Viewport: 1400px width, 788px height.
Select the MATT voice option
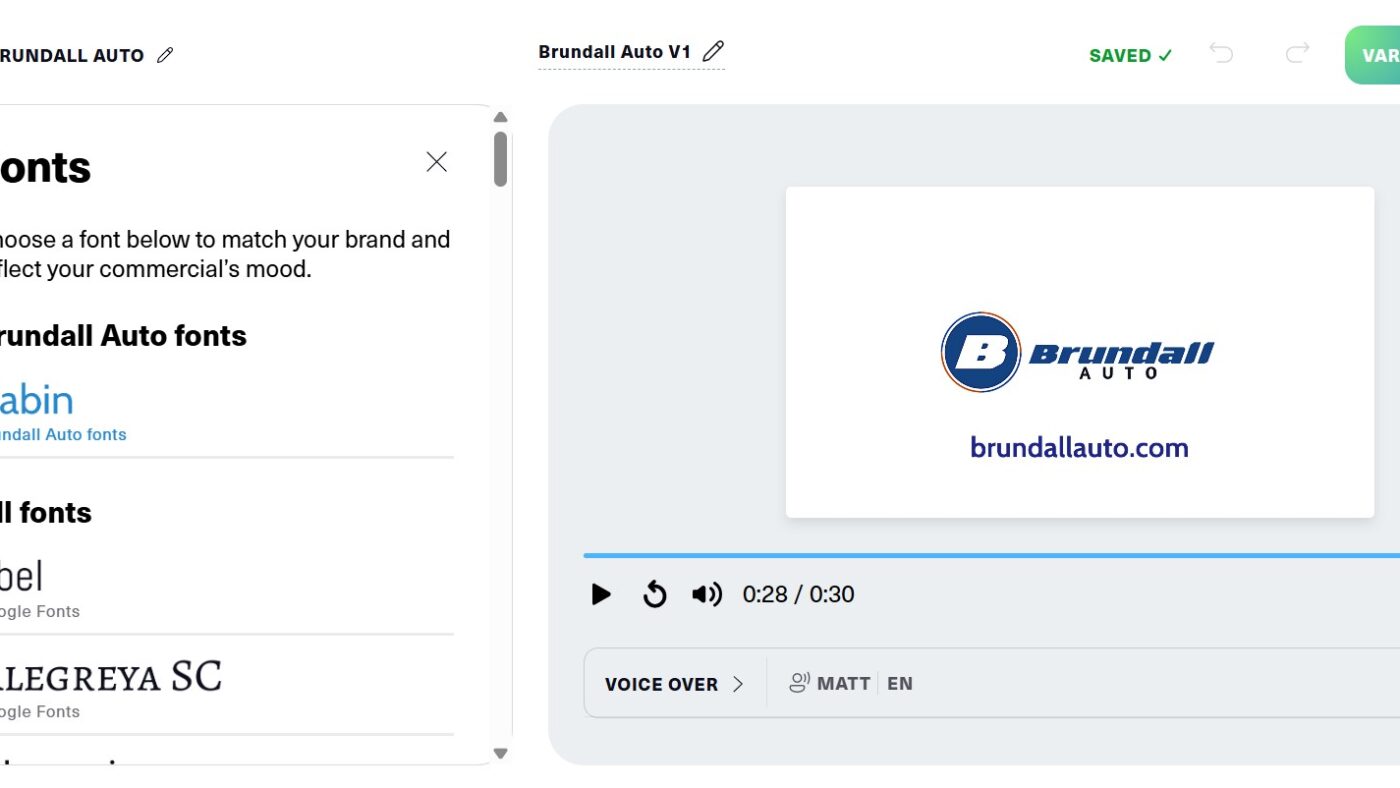(x=829, y=684)
